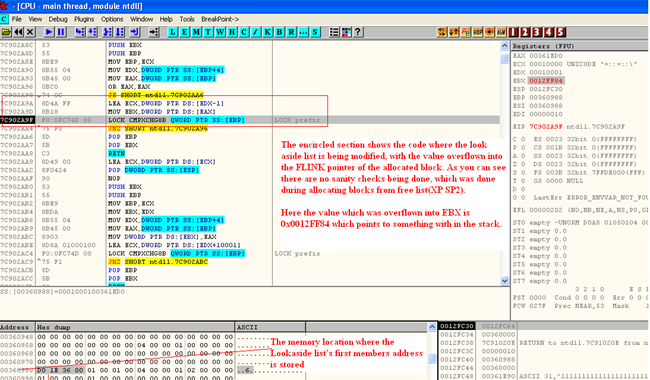Image resolution: width=650 pixels, height=380 pixels.
Task: Click the orange target plugin icon
Action: coord(490,32)
